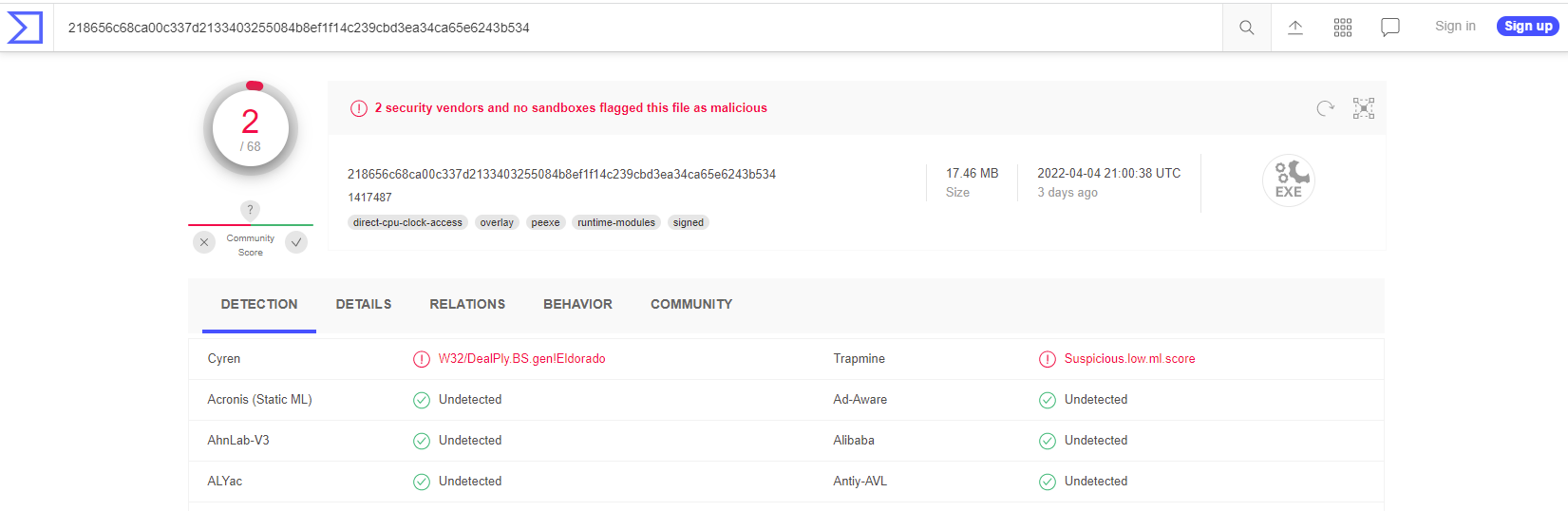The height and width of the screenshot is (511, 1568).
Task: Click the reanalyze refresh icon
Action: click(x=1326, y=108)
